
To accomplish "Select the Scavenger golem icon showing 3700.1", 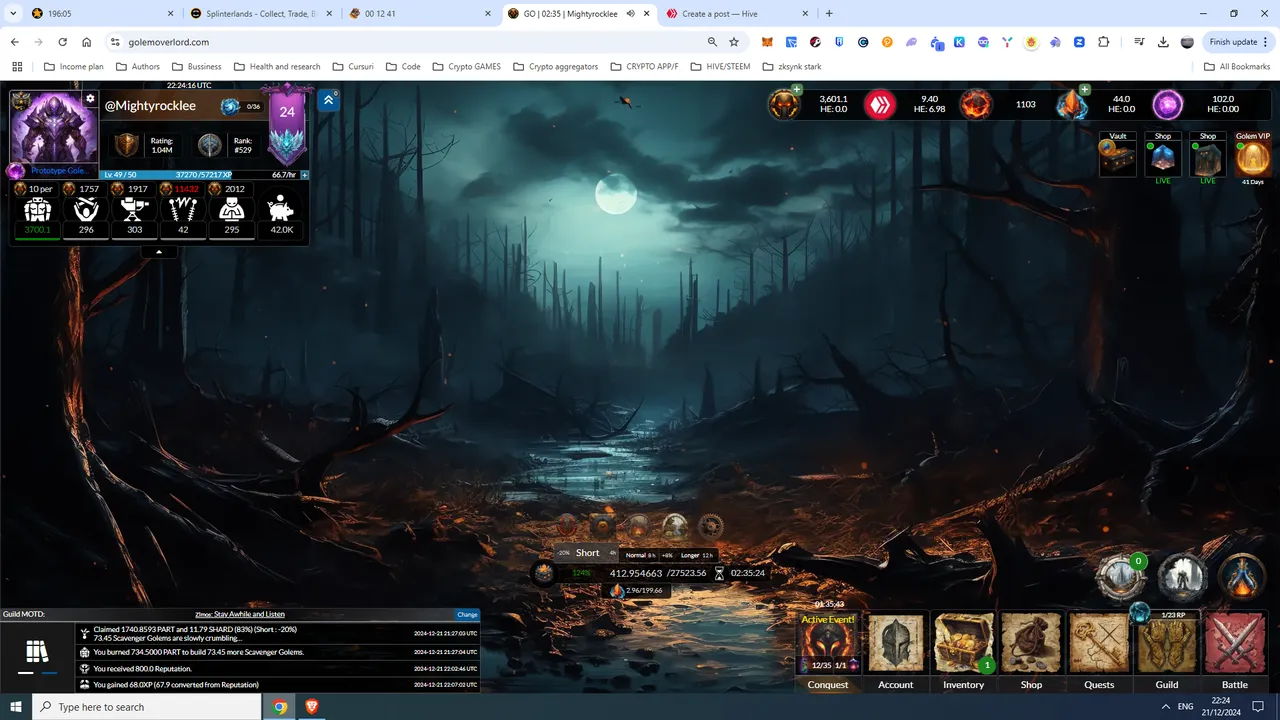I will 37,210.
